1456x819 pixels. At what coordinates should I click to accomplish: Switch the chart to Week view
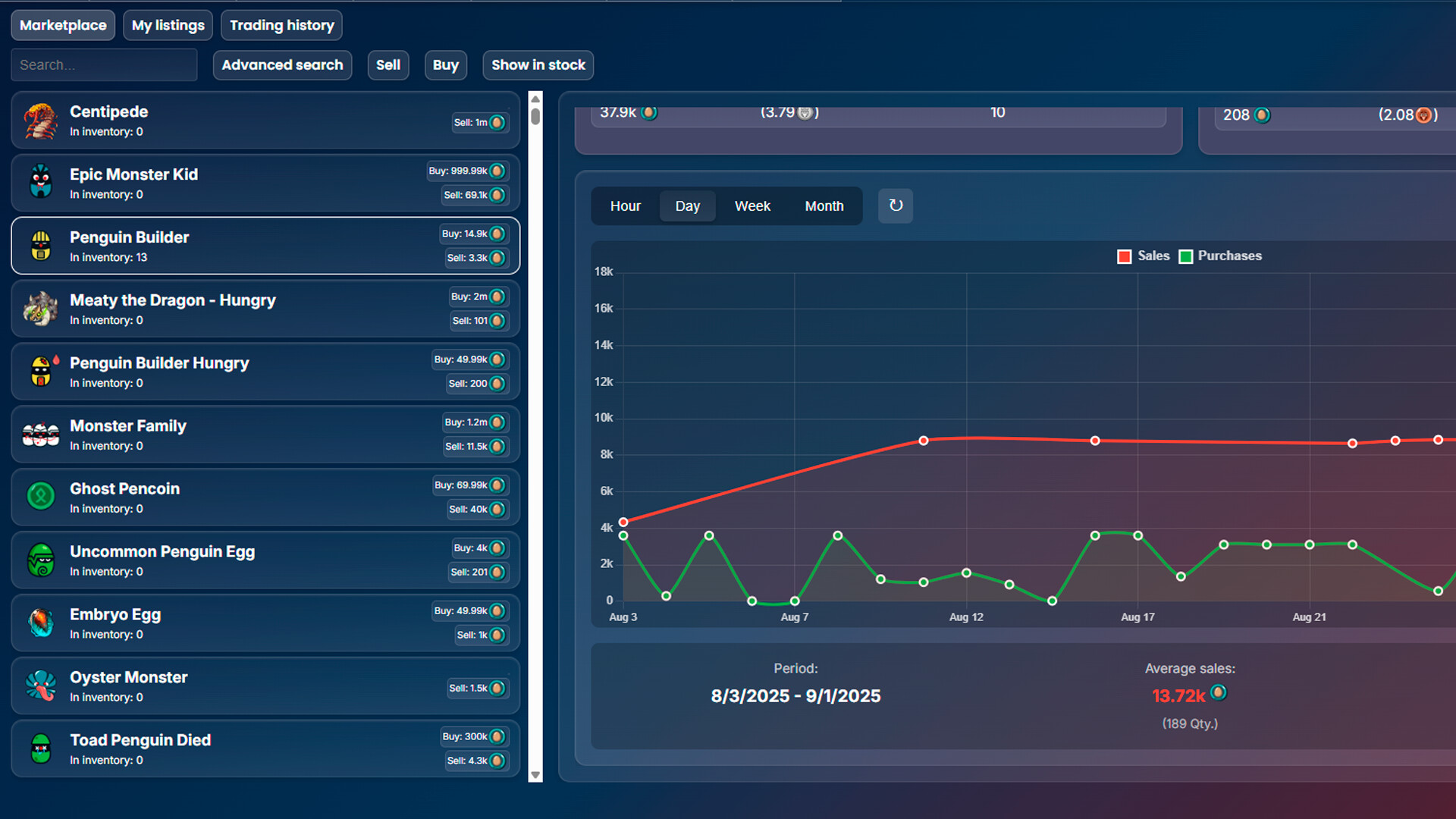click(752, 206)
